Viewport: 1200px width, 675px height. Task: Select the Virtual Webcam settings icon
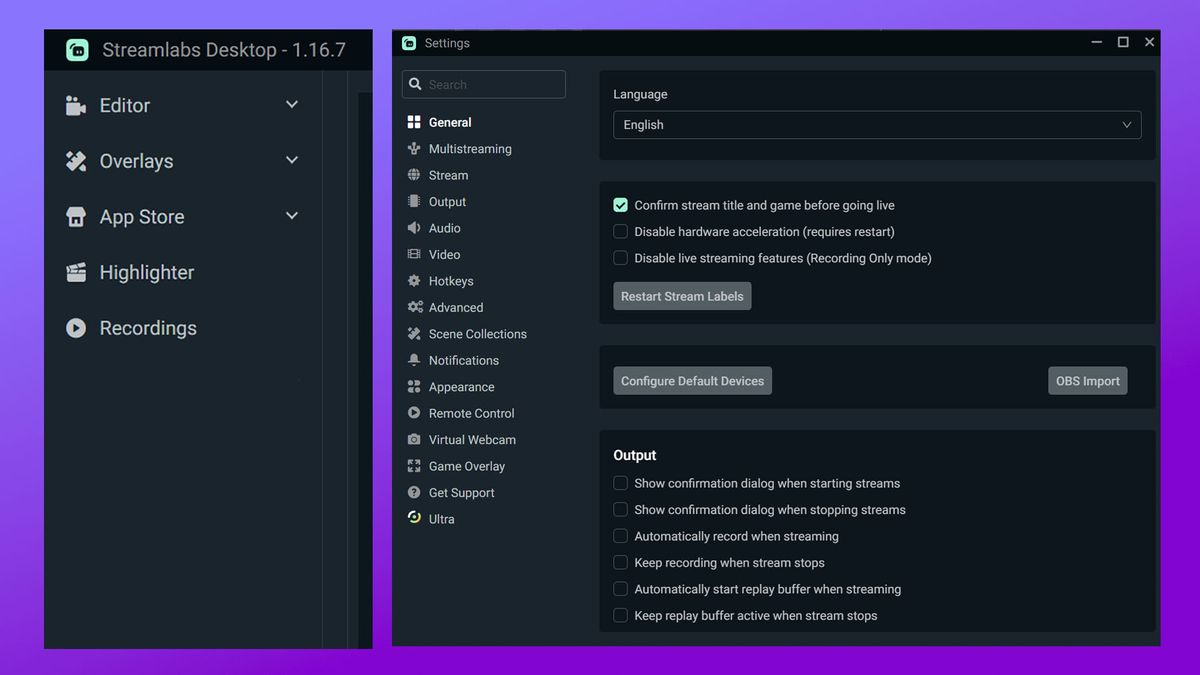[414, 439]
